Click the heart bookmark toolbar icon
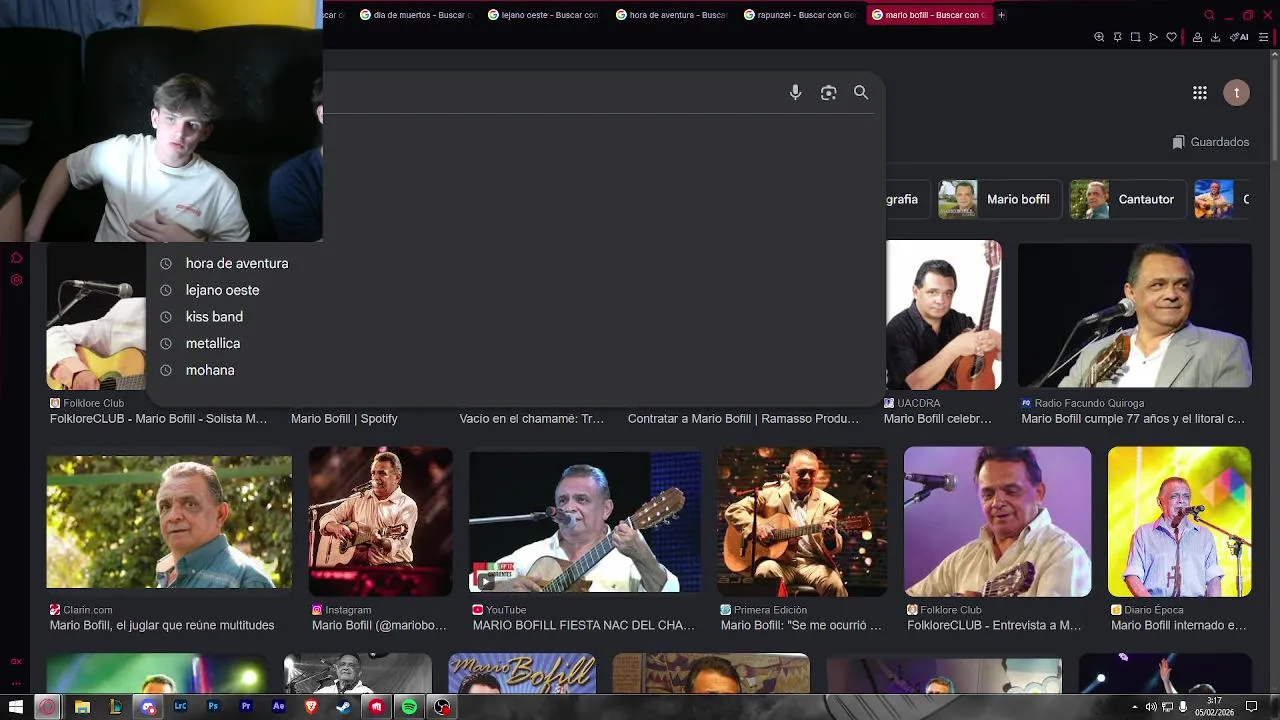 point(1171,37)
